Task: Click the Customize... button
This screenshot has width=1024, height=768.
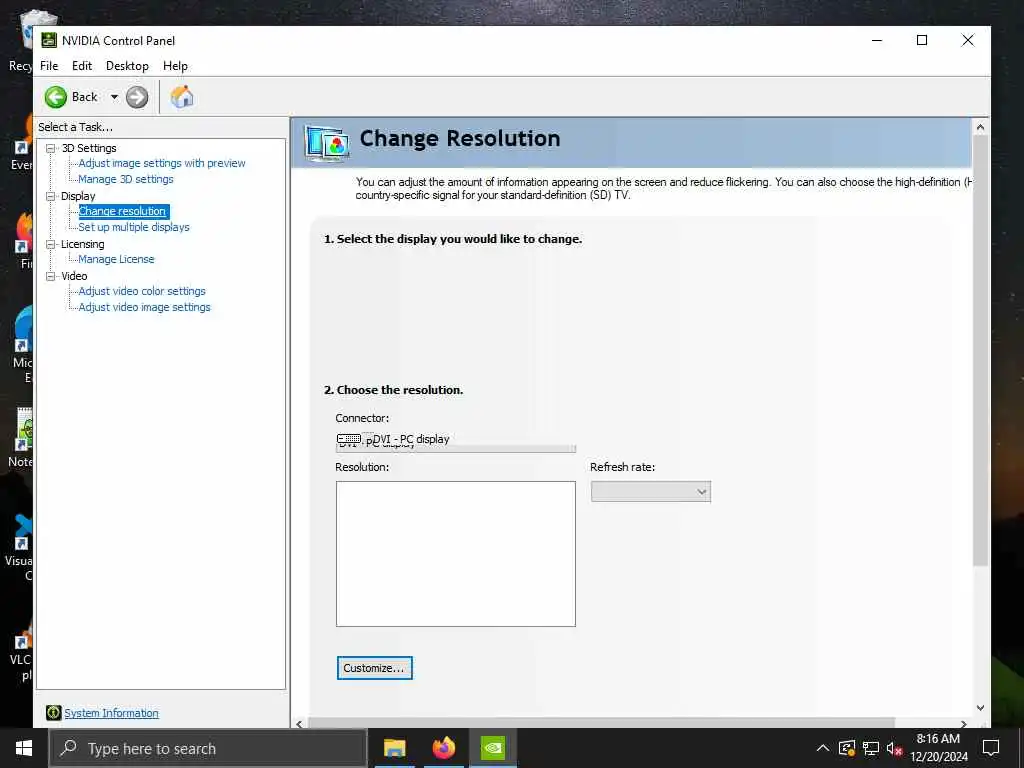Action: [375, 668]
